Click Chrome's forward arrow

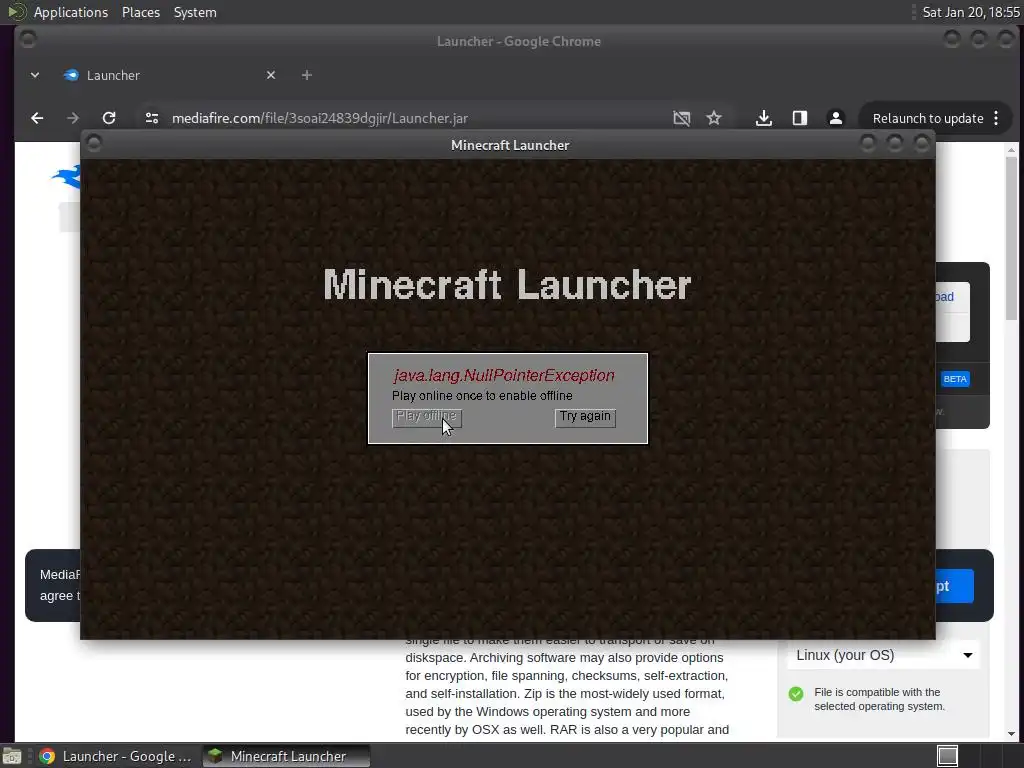tap(72, 118)
